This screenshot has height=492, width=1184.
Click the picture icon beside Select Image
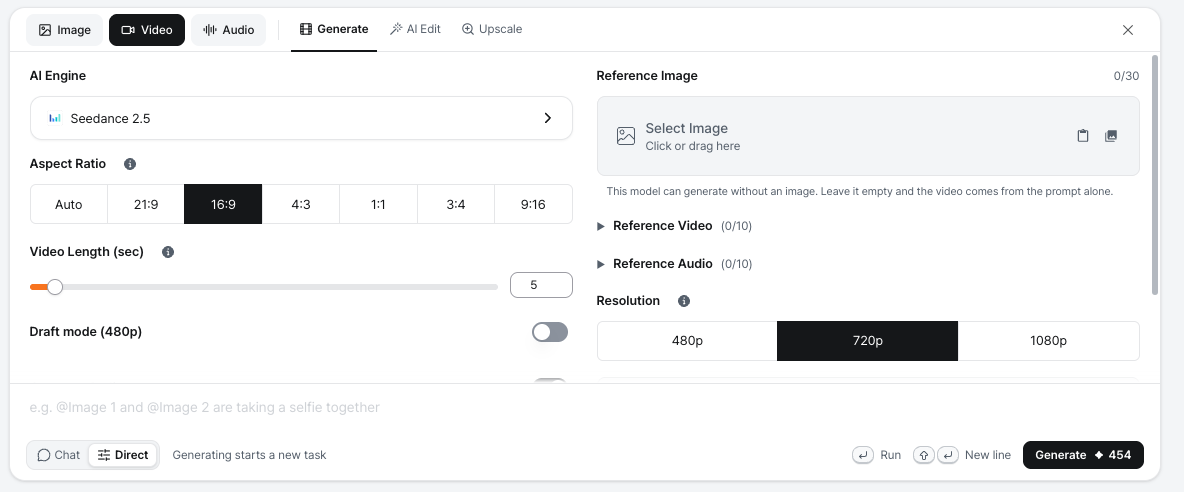coord(626,136)
